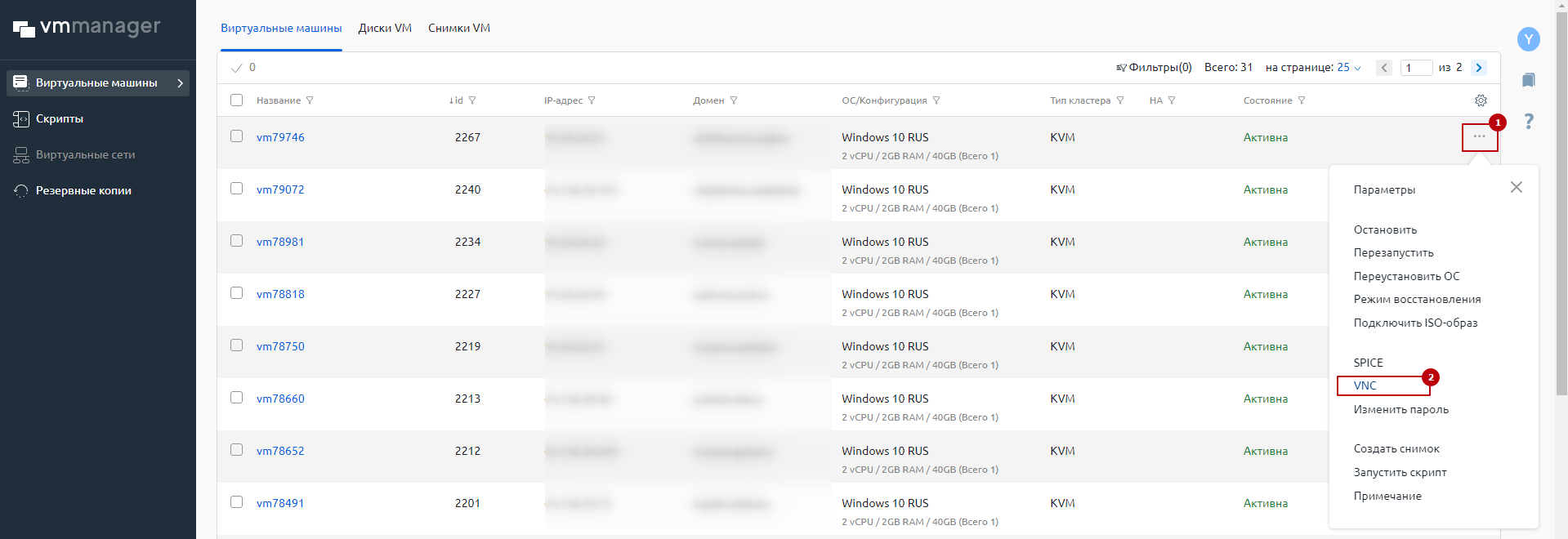1568x539 pixels.
Task: Open vm78750 link
Action: 280,346
